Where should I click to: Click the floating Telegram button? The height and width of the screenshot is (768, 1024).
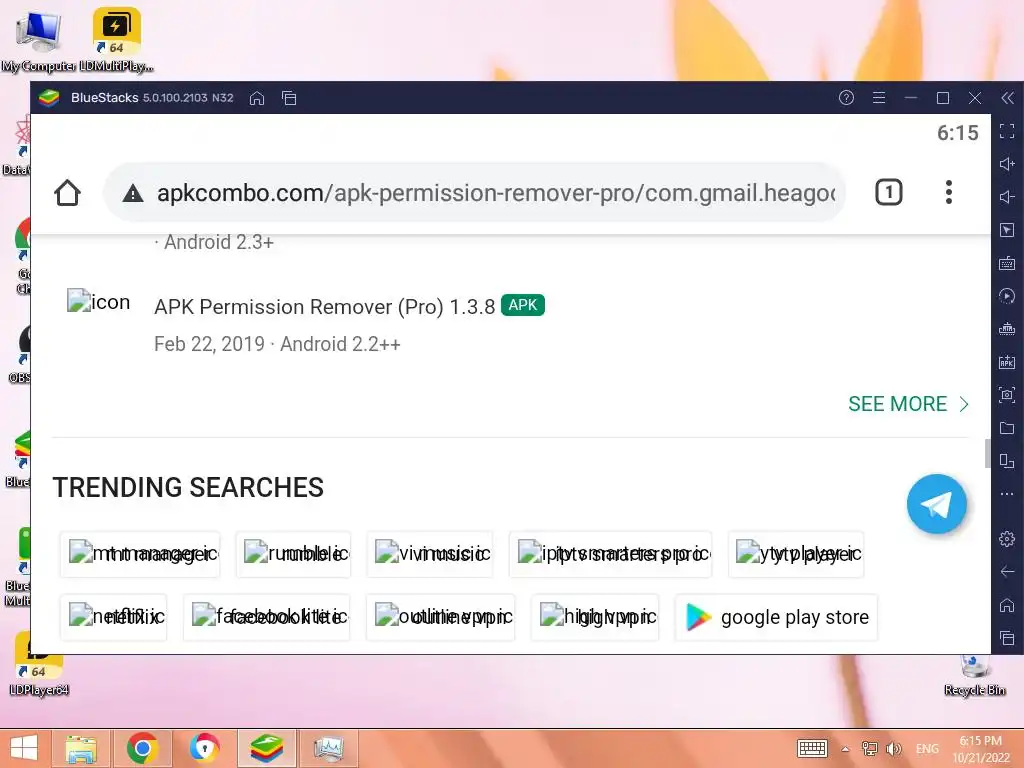pos(936,504)
